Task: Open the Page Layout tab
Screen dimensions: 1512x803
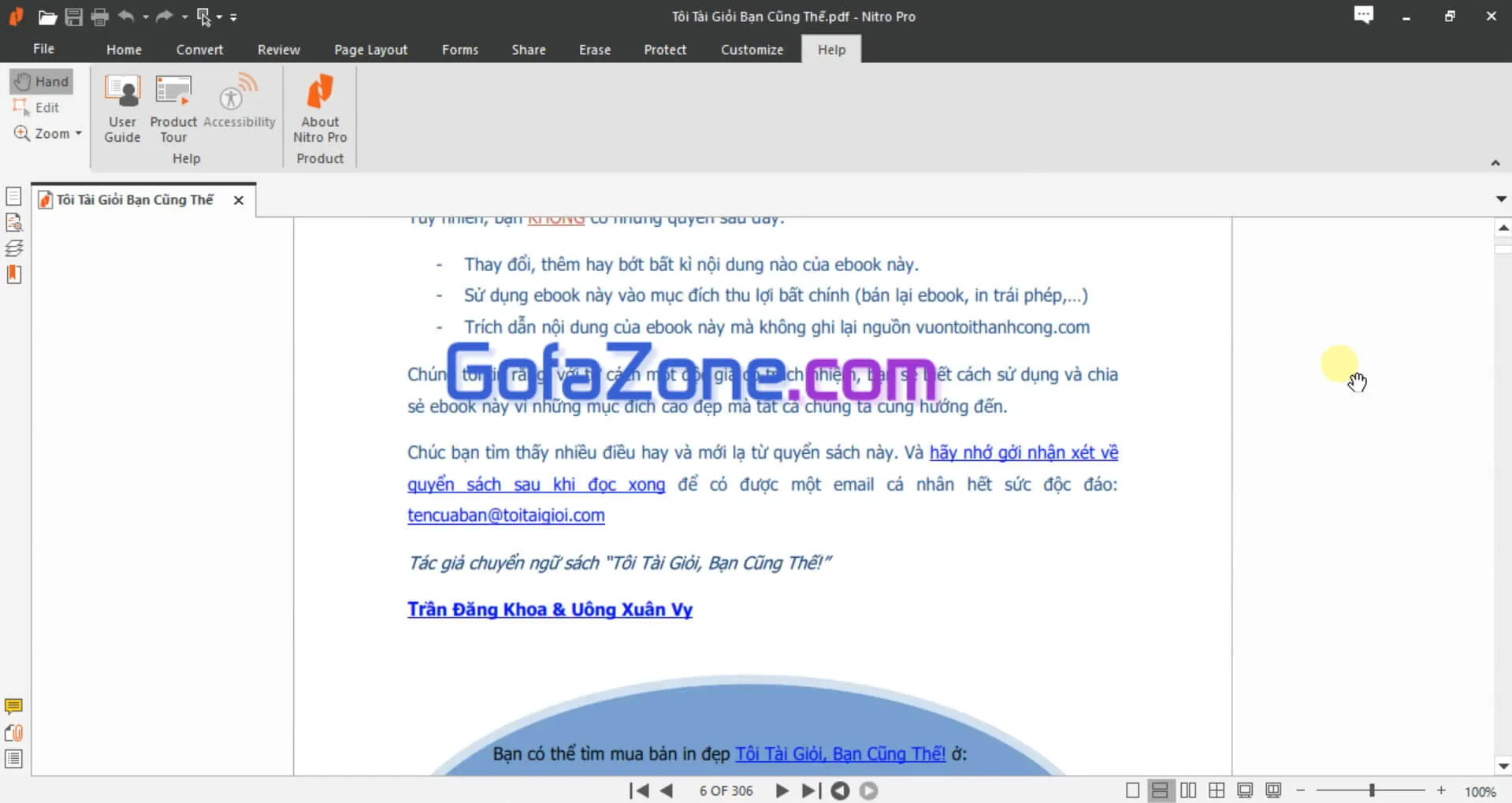Action: [370, 50]
